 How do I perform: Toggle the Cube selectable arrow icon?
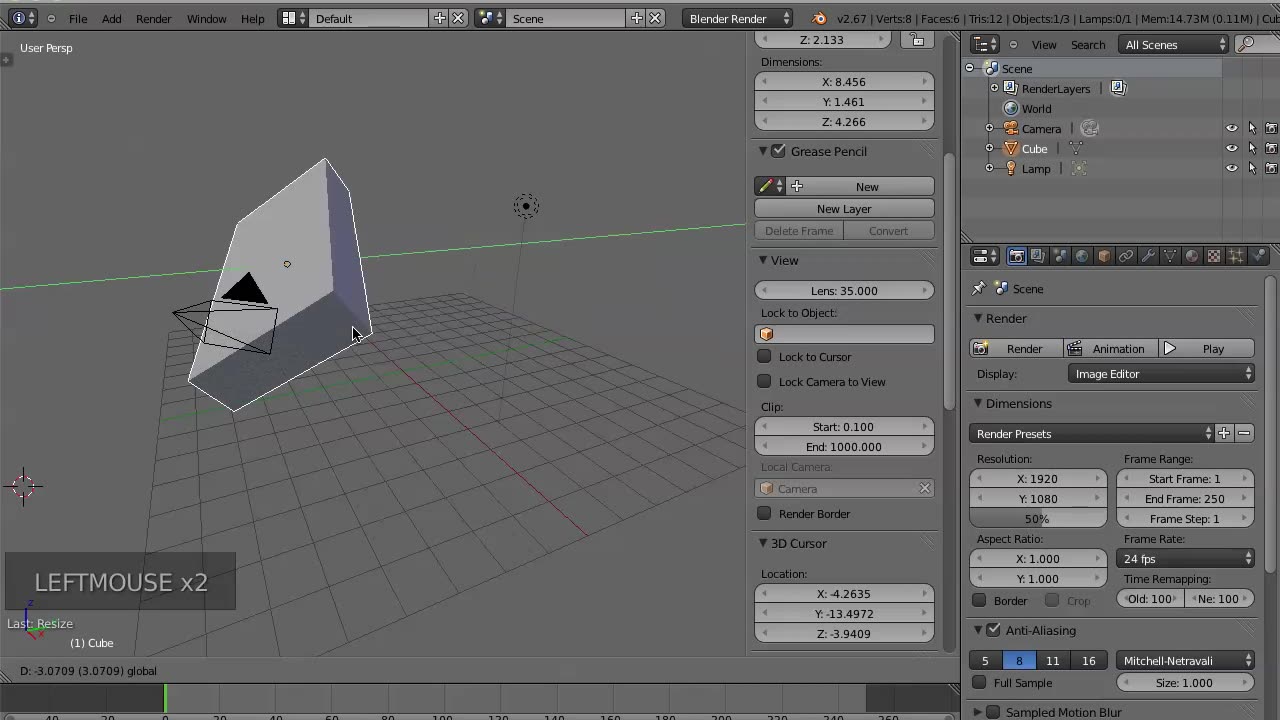pyautogui.click(x=1252, y=148)
